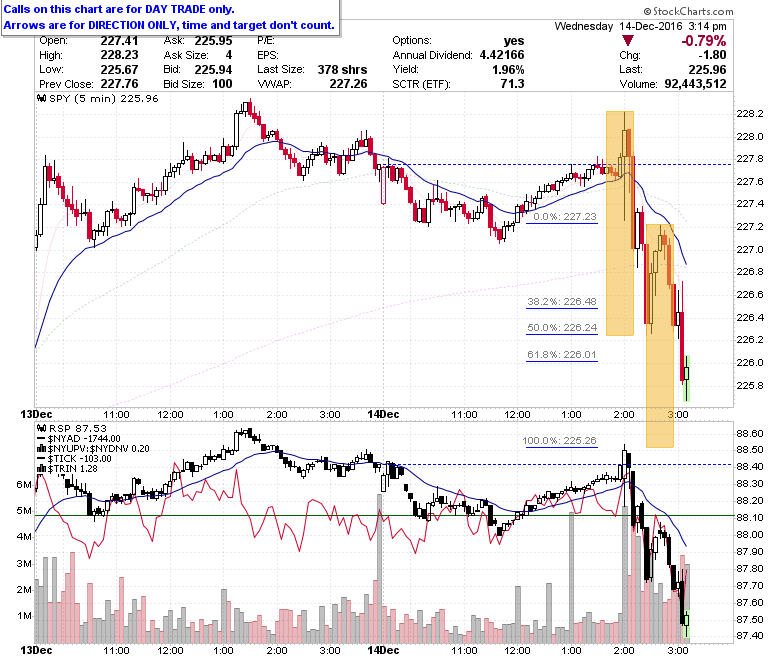Image resolution: width=780 pixels, height=659 pixels.
Task: Click the Volume value 92,443,512
Action: point(695,84)
